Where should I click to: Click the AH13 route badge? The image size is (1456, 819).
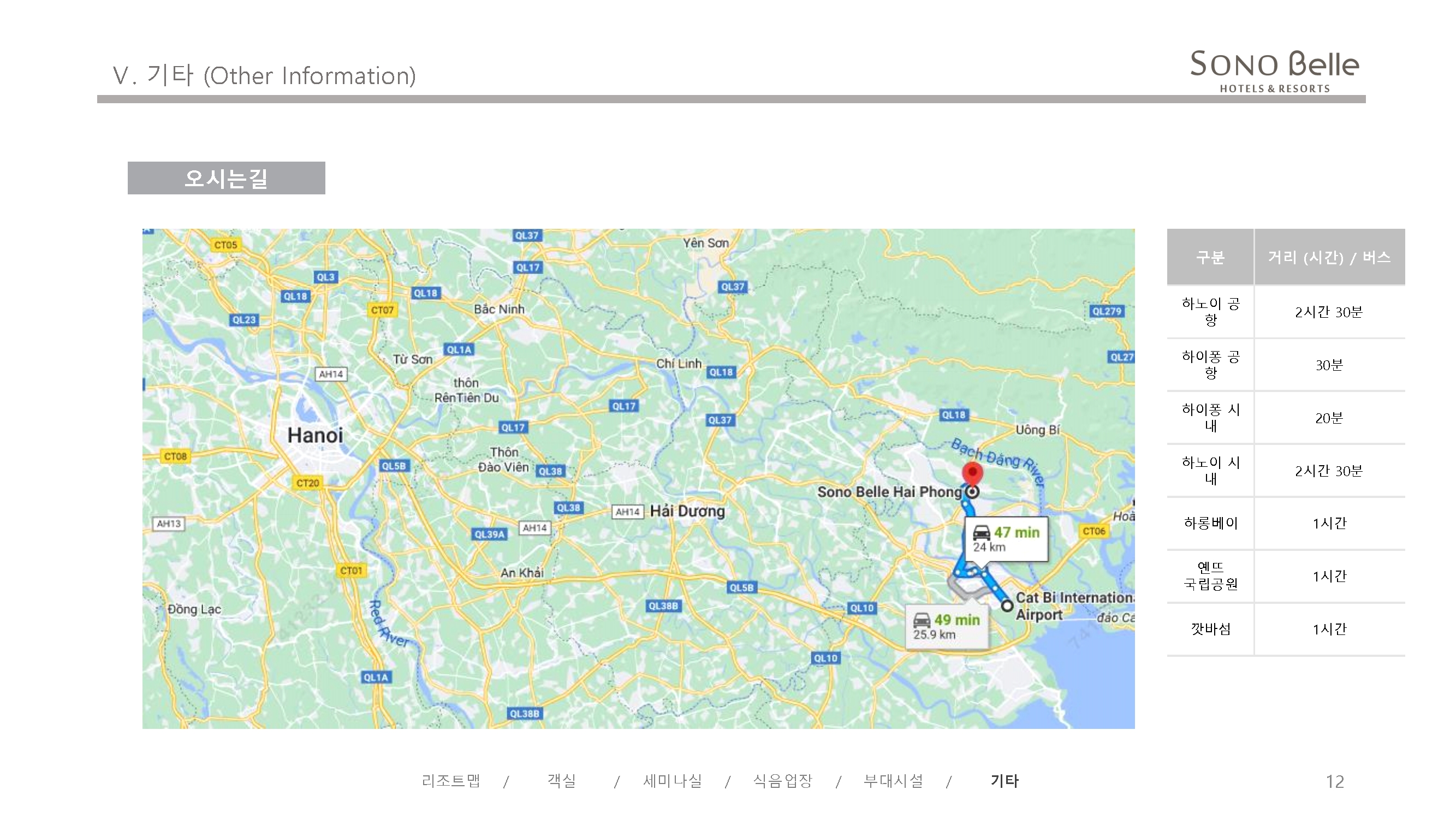169,524
